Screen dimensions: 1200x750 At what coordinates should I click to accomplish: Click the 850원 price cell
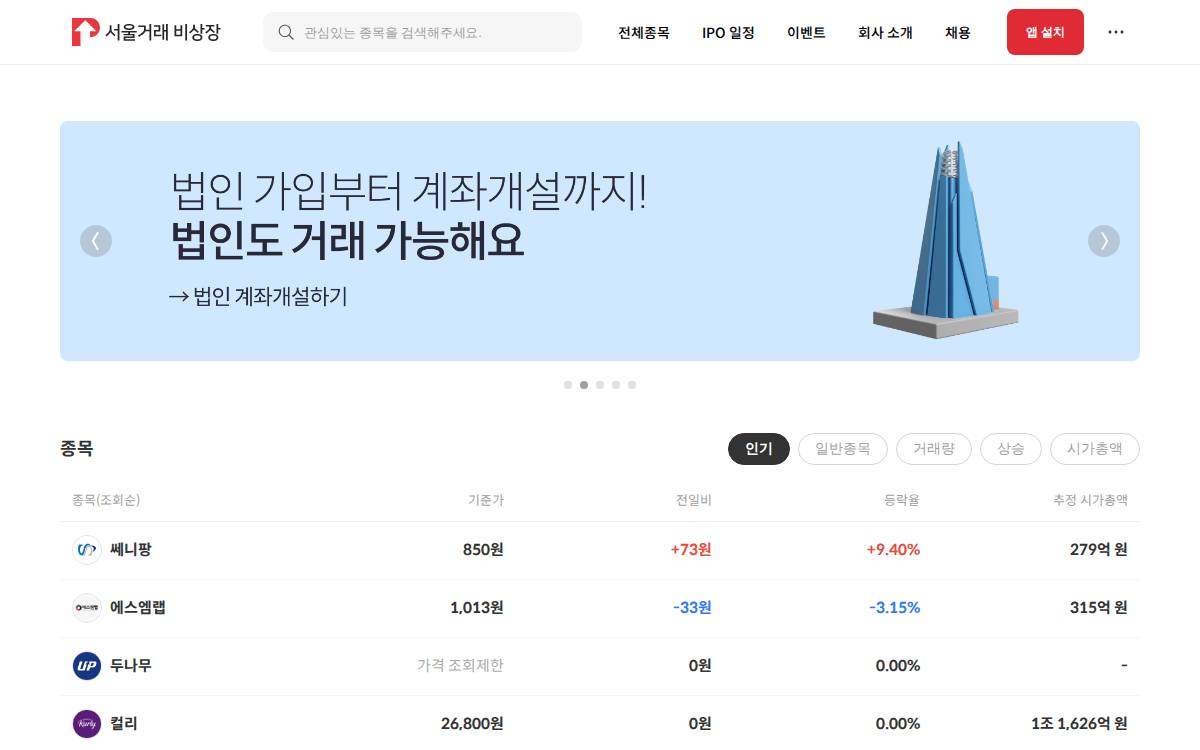click(x=483, y=549)
